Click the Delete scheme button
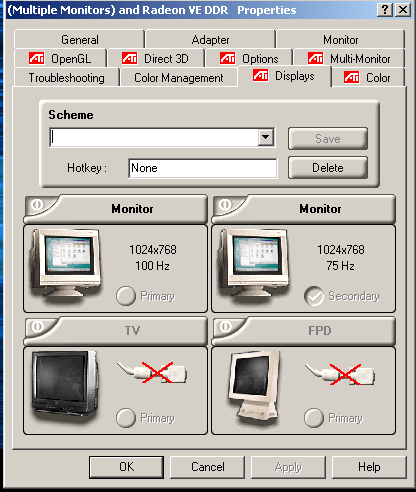This screenshot has height=492, width=416. [328, 168]
